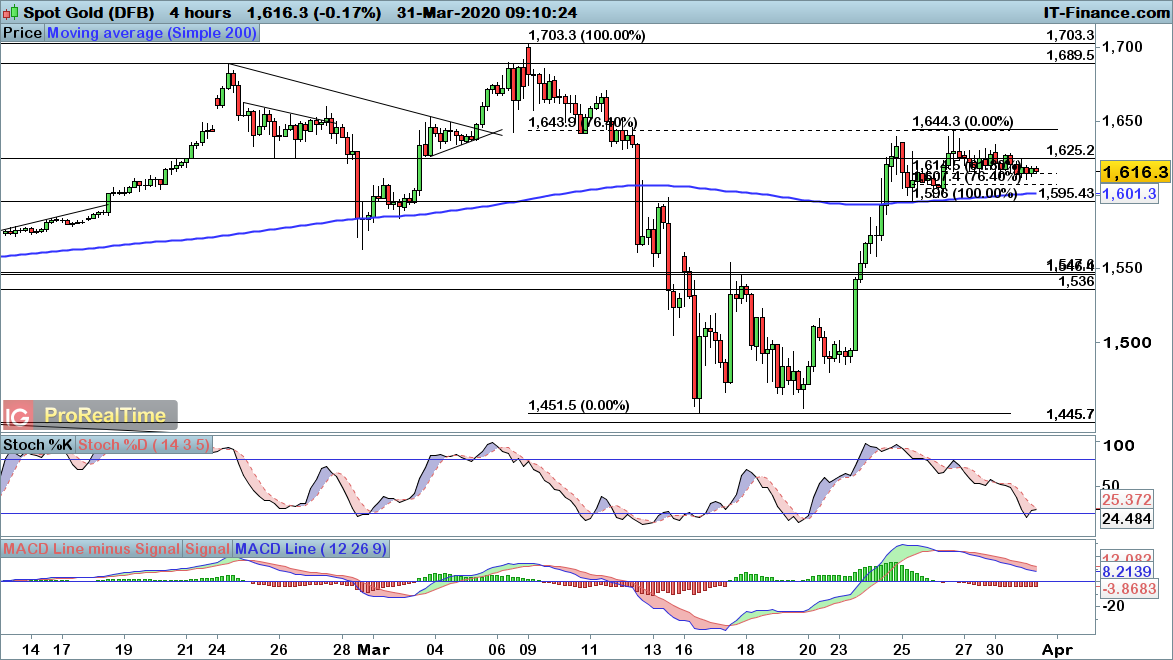1173x660 pixels.
Task: Click the candlestick chart icon beside Spot Gold title
Action: [10, 13]
